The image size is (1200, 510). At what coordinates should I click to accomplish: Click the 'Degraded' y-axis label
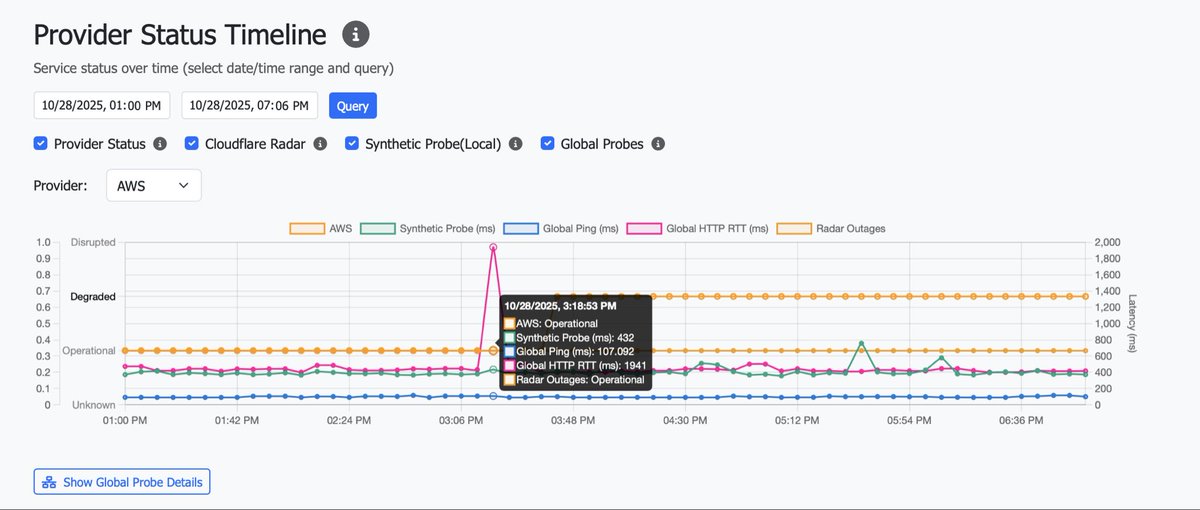[92, 297]
